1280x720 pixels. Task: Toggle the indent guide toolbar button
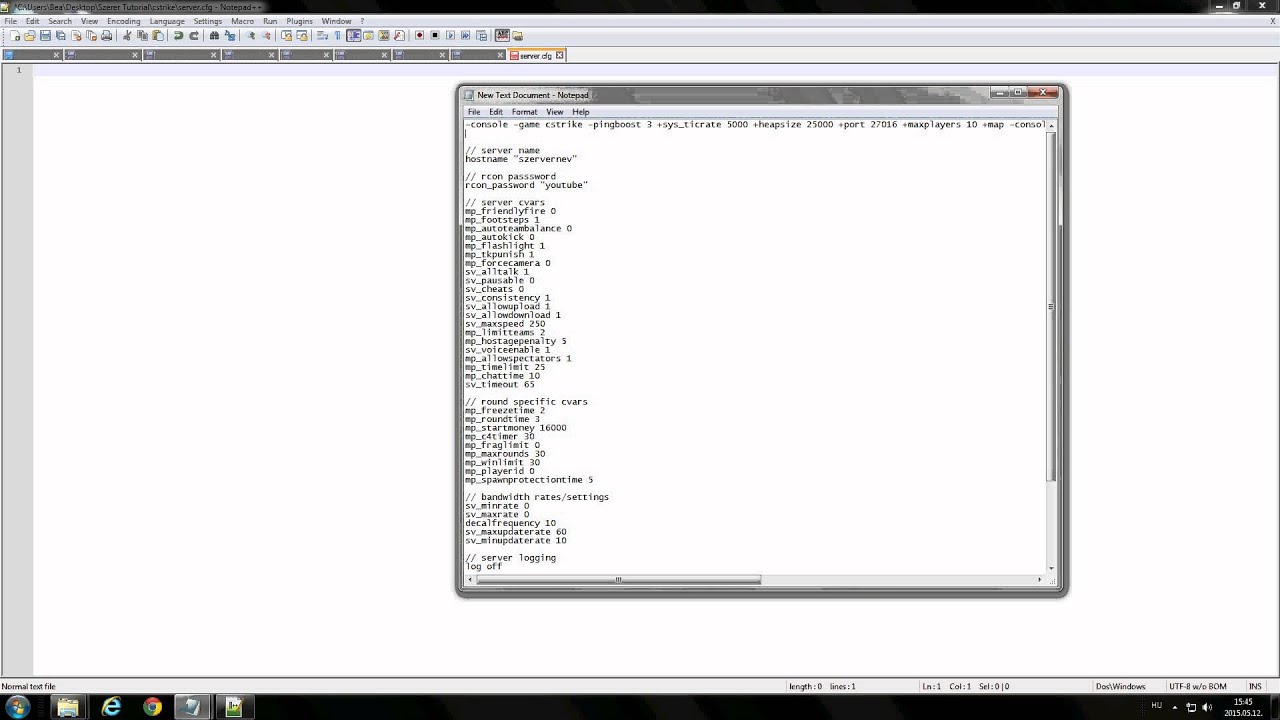pyautogui.click(x=353, y=35)
